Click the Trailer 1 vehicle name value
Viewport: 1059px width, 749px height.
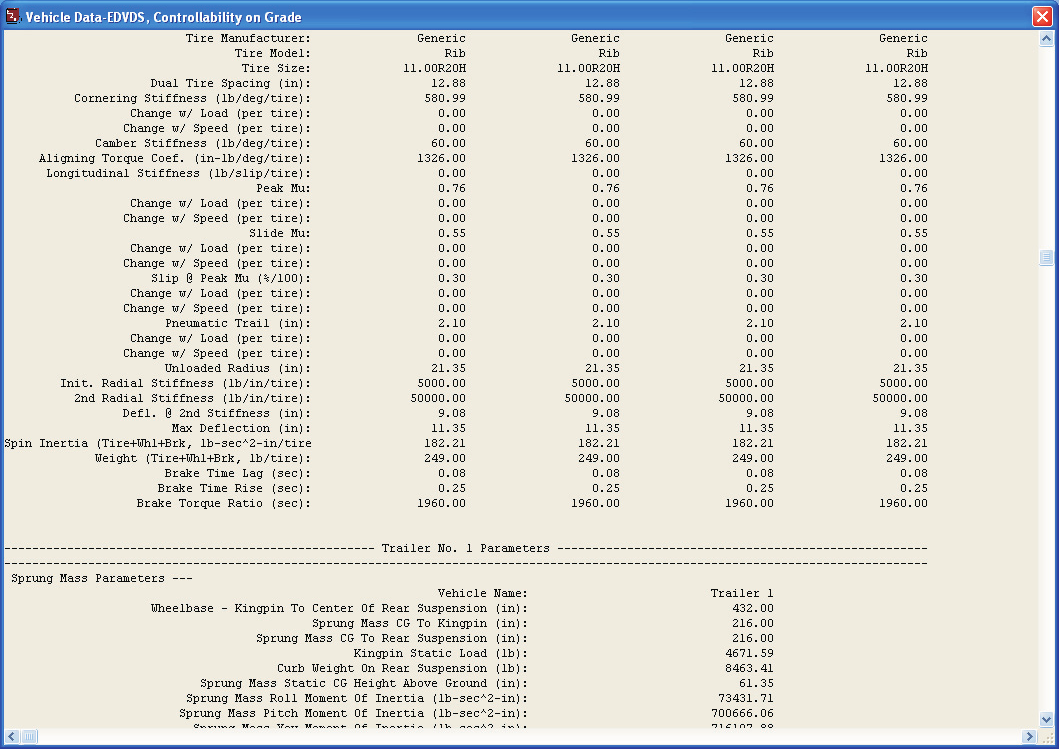point(742,593)
